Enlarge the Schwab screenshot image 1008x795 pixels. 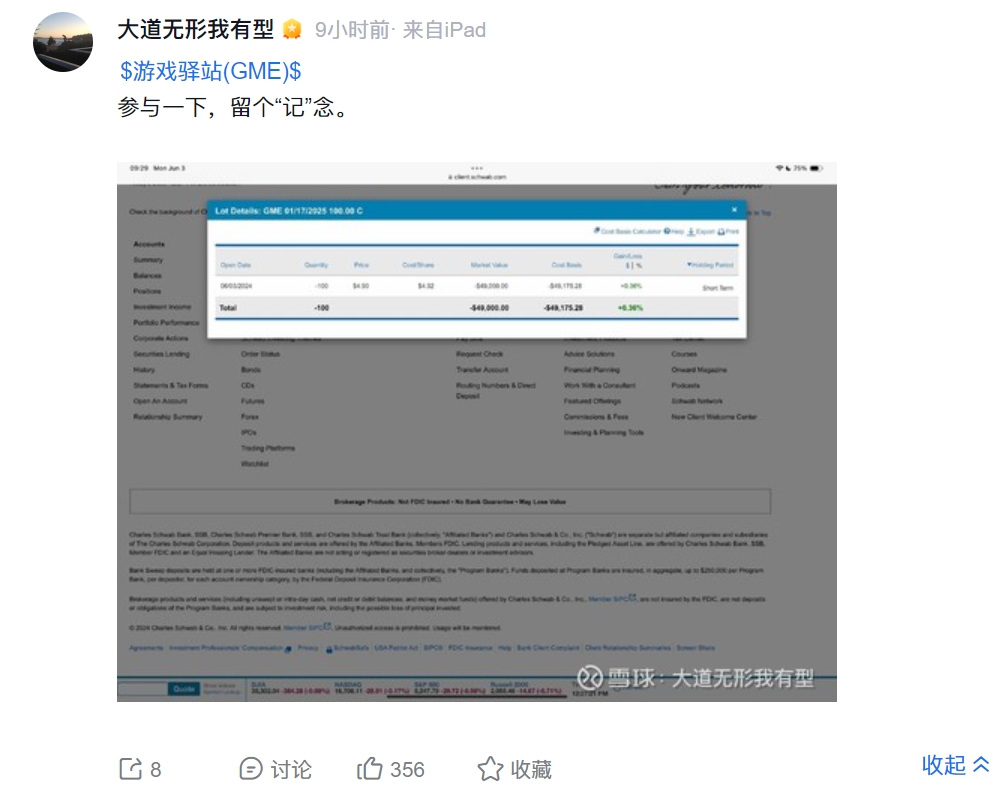[x=477, y=432]
